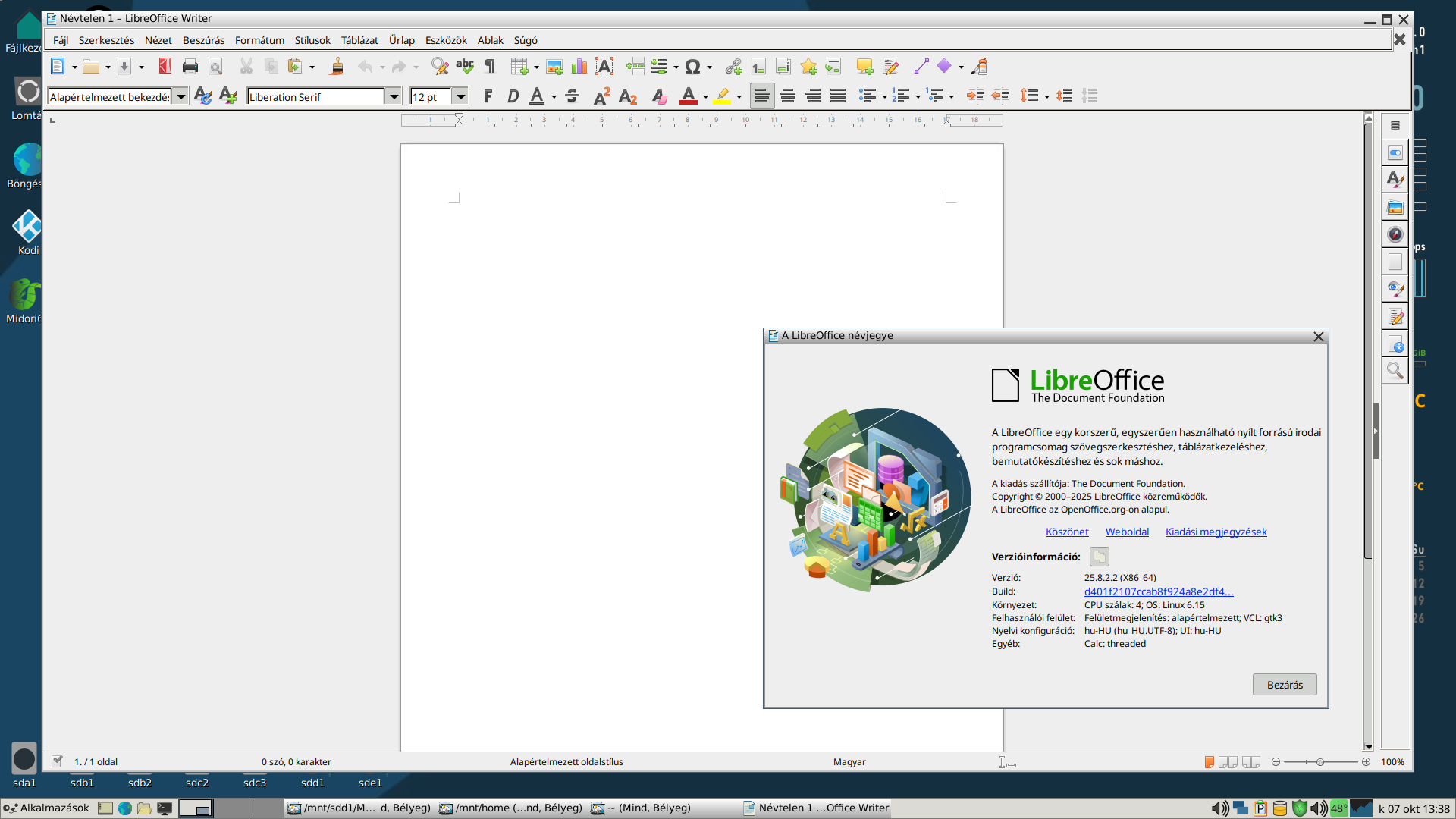
Task: Click Insert special character omega icon
Action: 692,67
